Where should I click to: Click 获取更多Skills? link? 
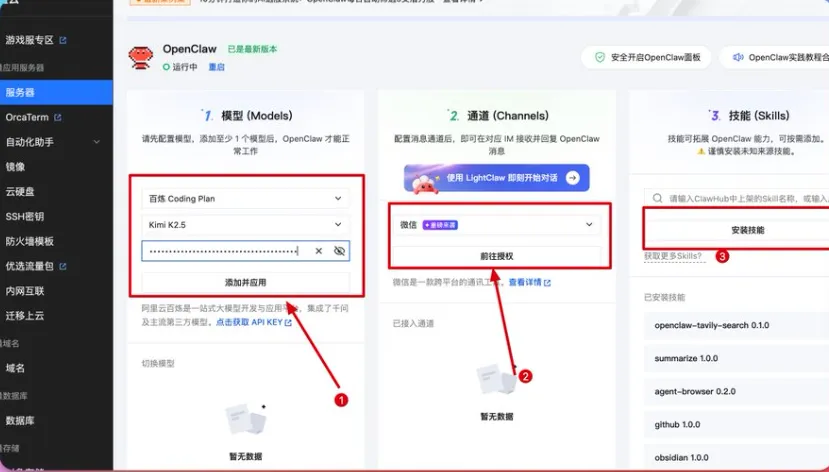click(x=674, y=256)
